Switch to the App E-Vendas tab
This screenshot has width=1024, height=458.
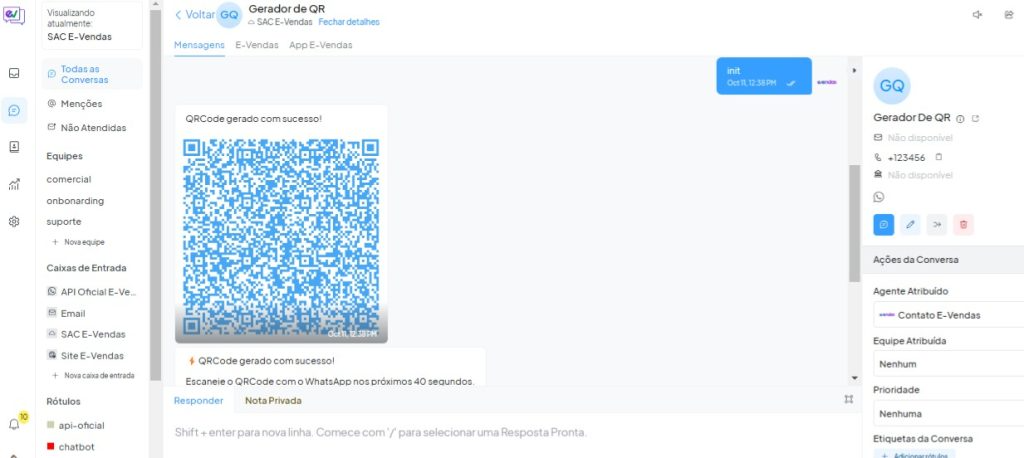tap(321, 45)
